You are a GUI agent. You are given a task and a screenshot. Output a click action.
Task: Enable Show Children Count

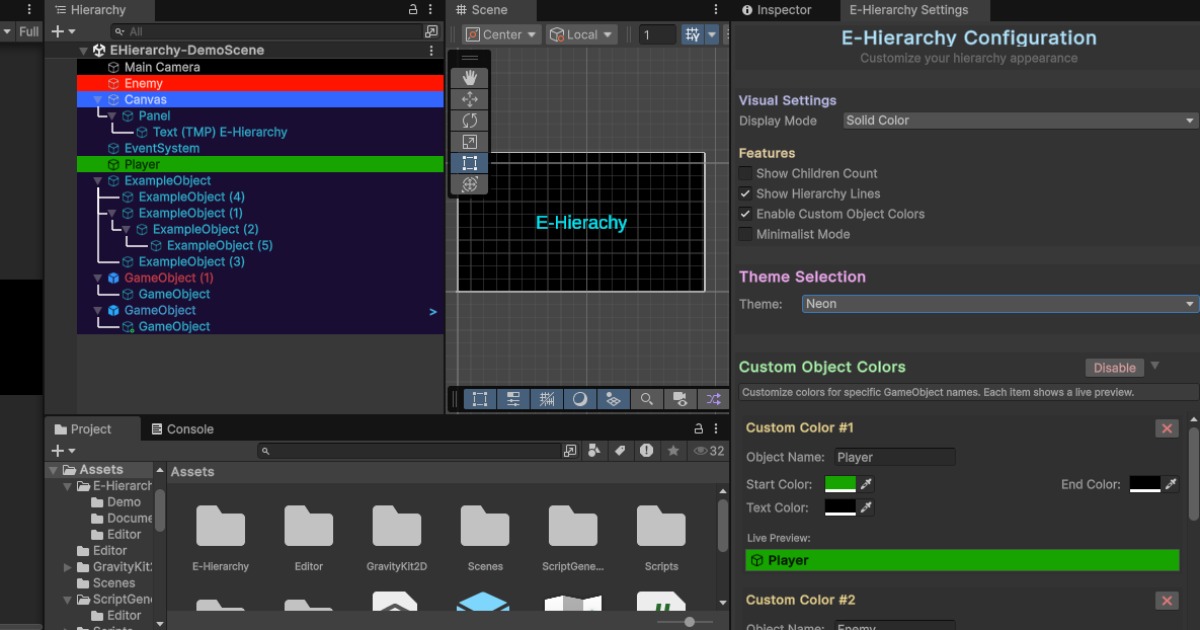tap(745, 173)
